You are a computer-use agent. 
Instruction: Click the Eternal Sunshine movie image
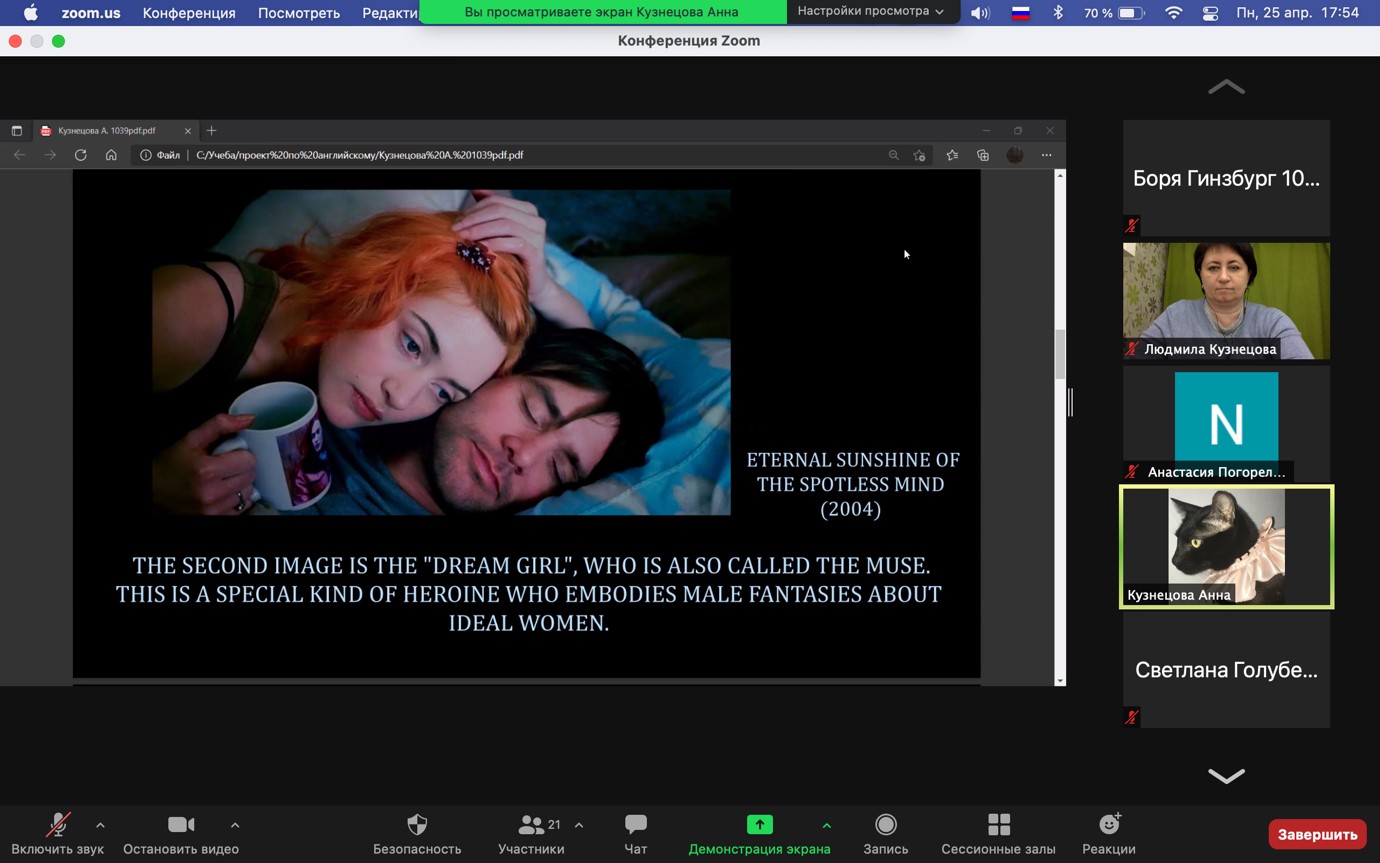[441, 352]
